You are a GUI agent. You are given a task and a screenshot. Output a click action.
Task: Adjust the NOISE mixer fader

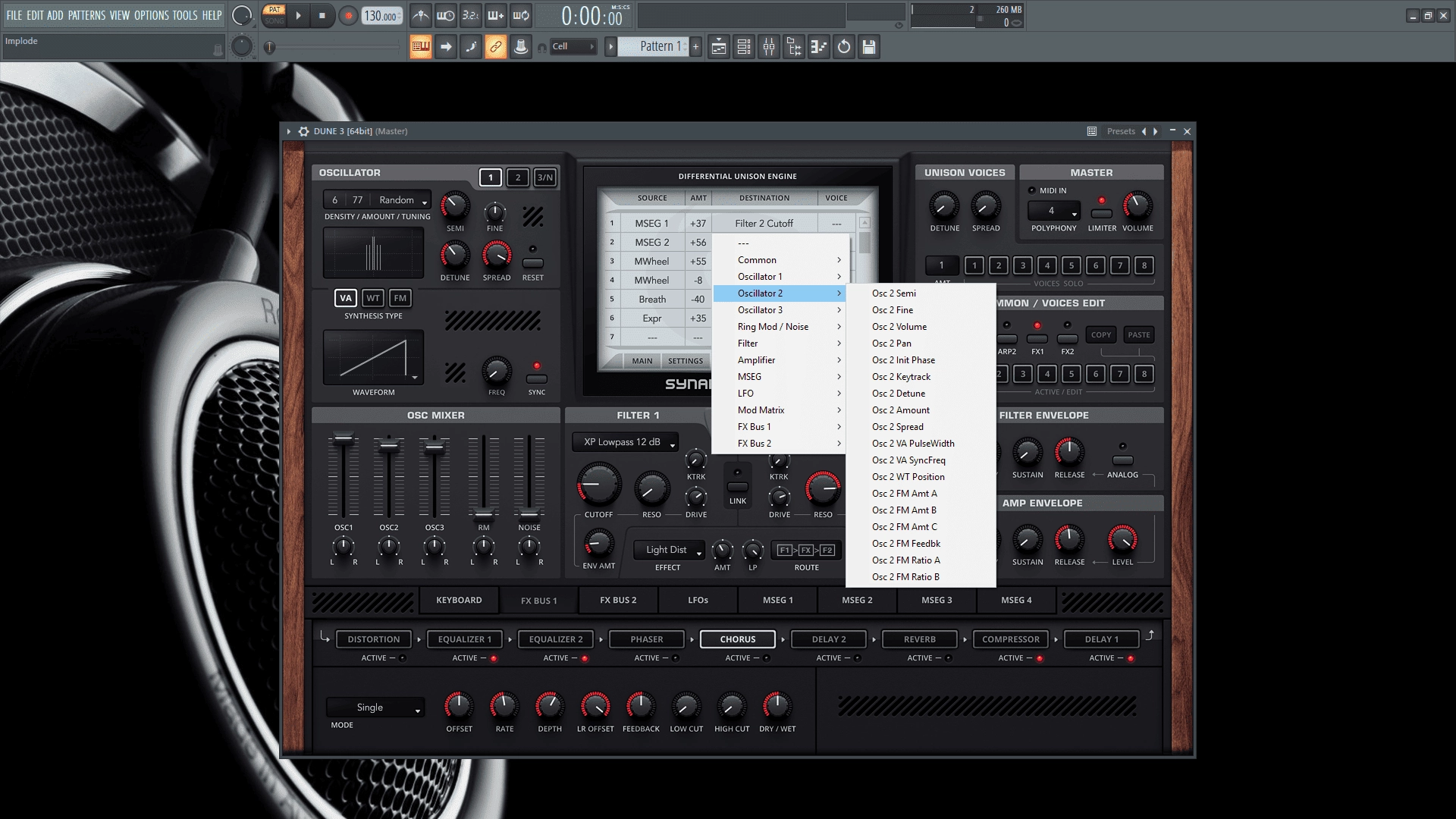529,513
